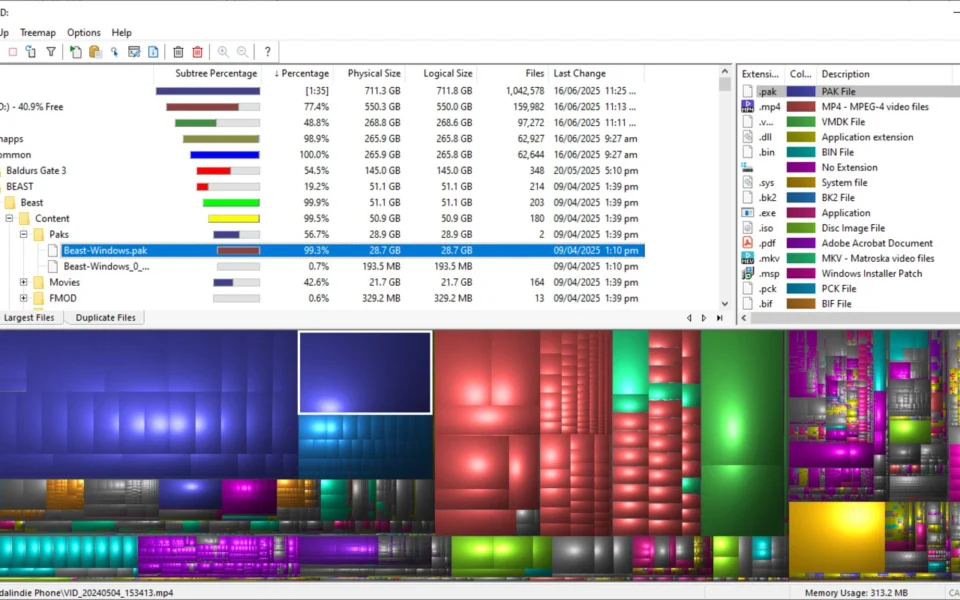Viewport: 960px width, 600px height.
Task: Collapse the Content folder node
Action: 9,218
